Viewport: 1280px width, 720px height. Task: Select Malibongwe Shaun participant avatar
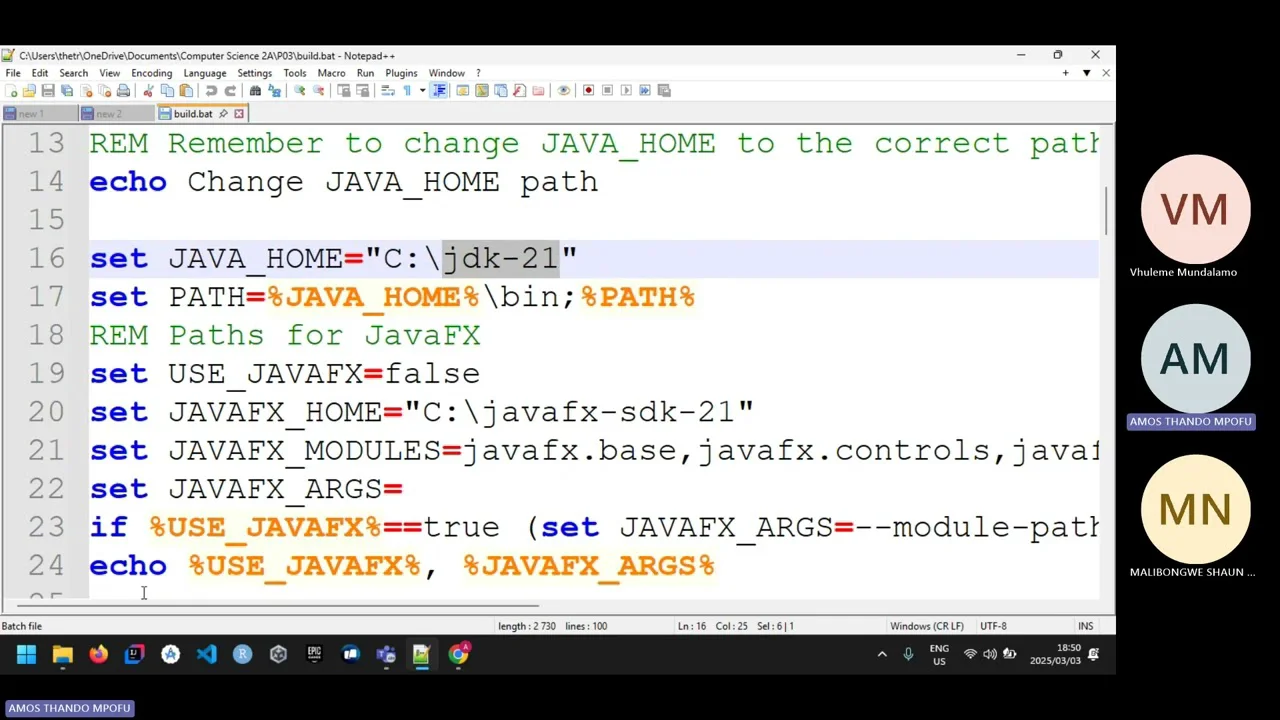1195,509
